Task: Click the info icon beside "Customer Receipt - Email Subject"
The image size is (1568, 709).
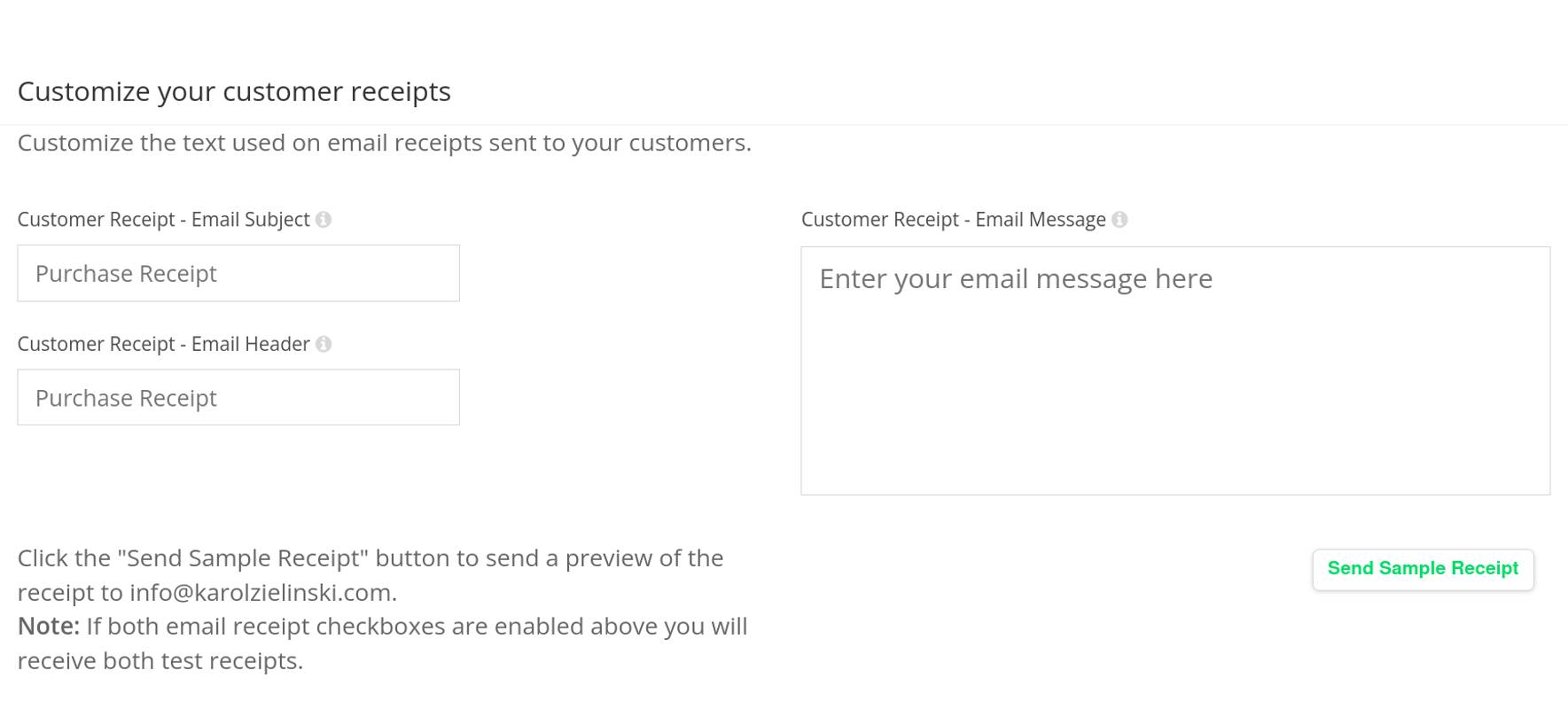Action: click(x=324, y=219)
